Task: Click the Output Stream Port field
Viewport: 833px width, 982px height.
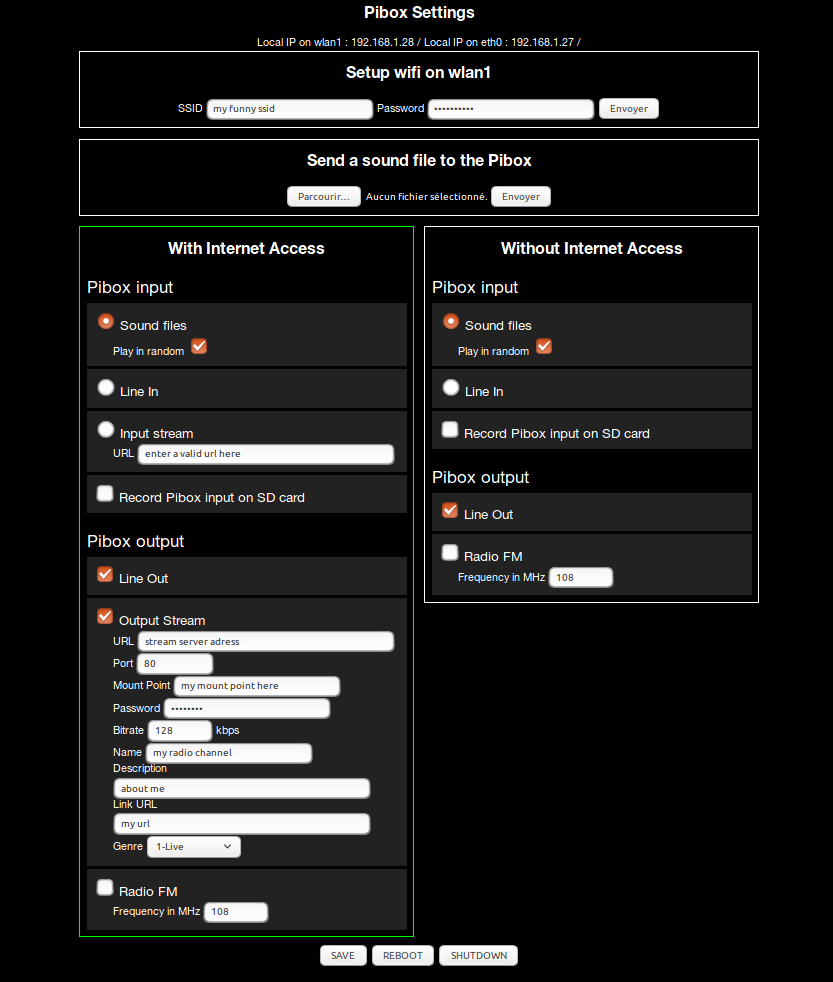Action: click(x=175, y=664)
